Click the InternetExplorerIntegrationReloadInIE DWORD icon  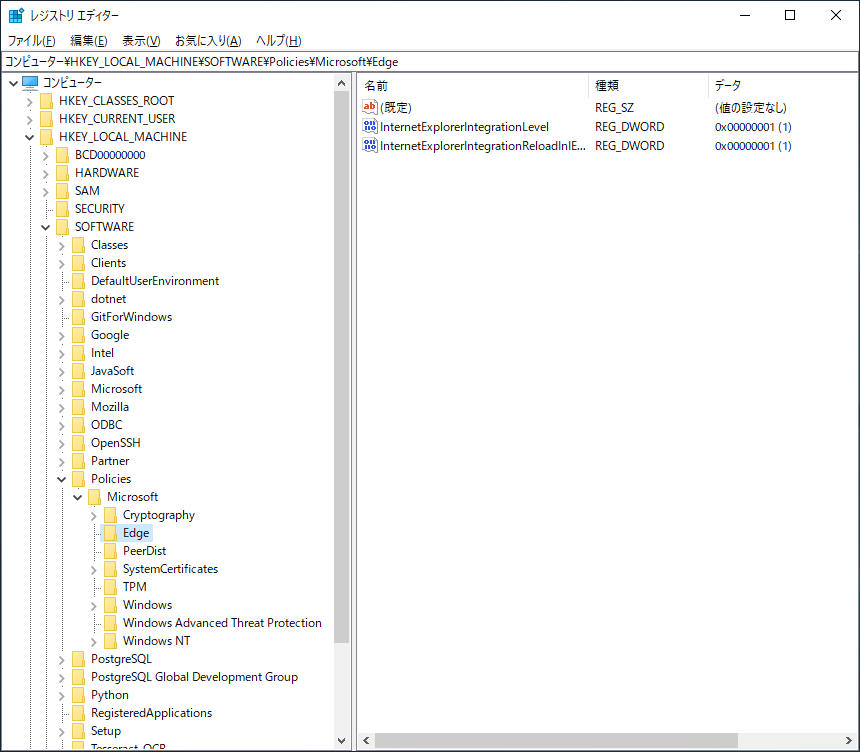(x=370, y=146)
